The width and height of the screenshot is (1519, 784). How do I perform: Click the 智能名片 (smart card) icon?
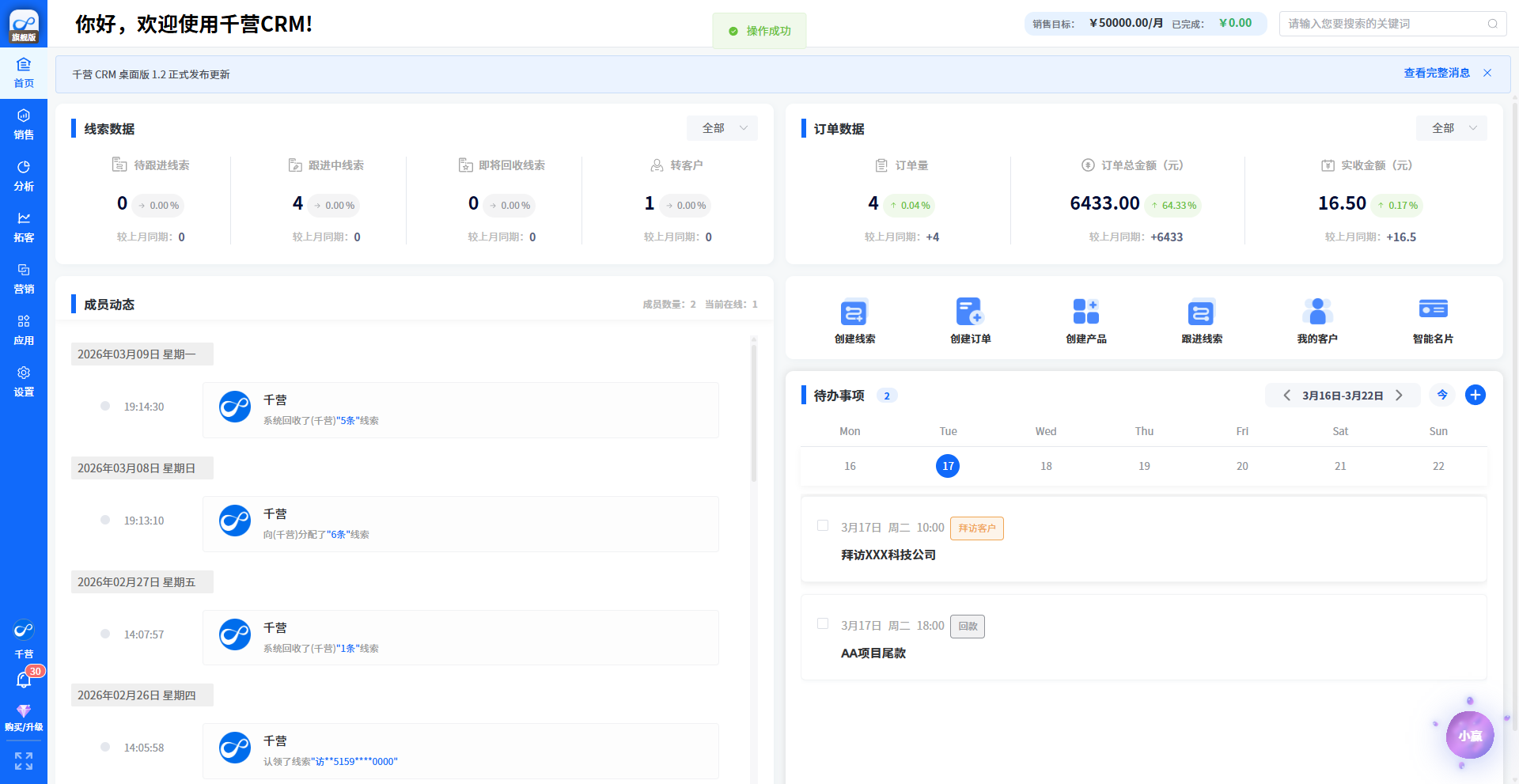[1432, 310]
